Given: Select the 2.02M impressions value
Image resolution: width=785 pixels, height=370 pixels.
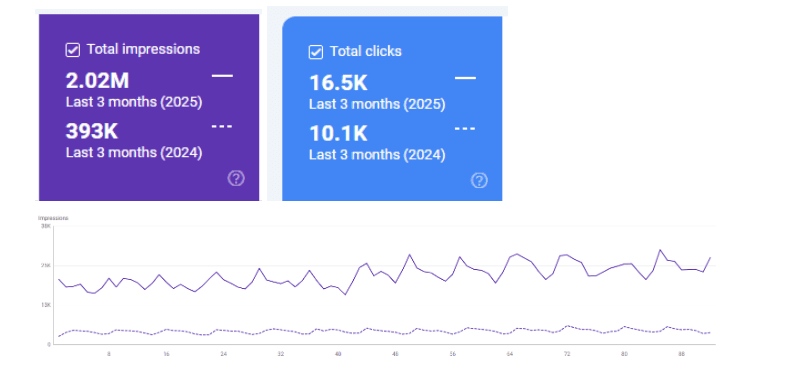Looking at the screenshot, I should point(97,81).
